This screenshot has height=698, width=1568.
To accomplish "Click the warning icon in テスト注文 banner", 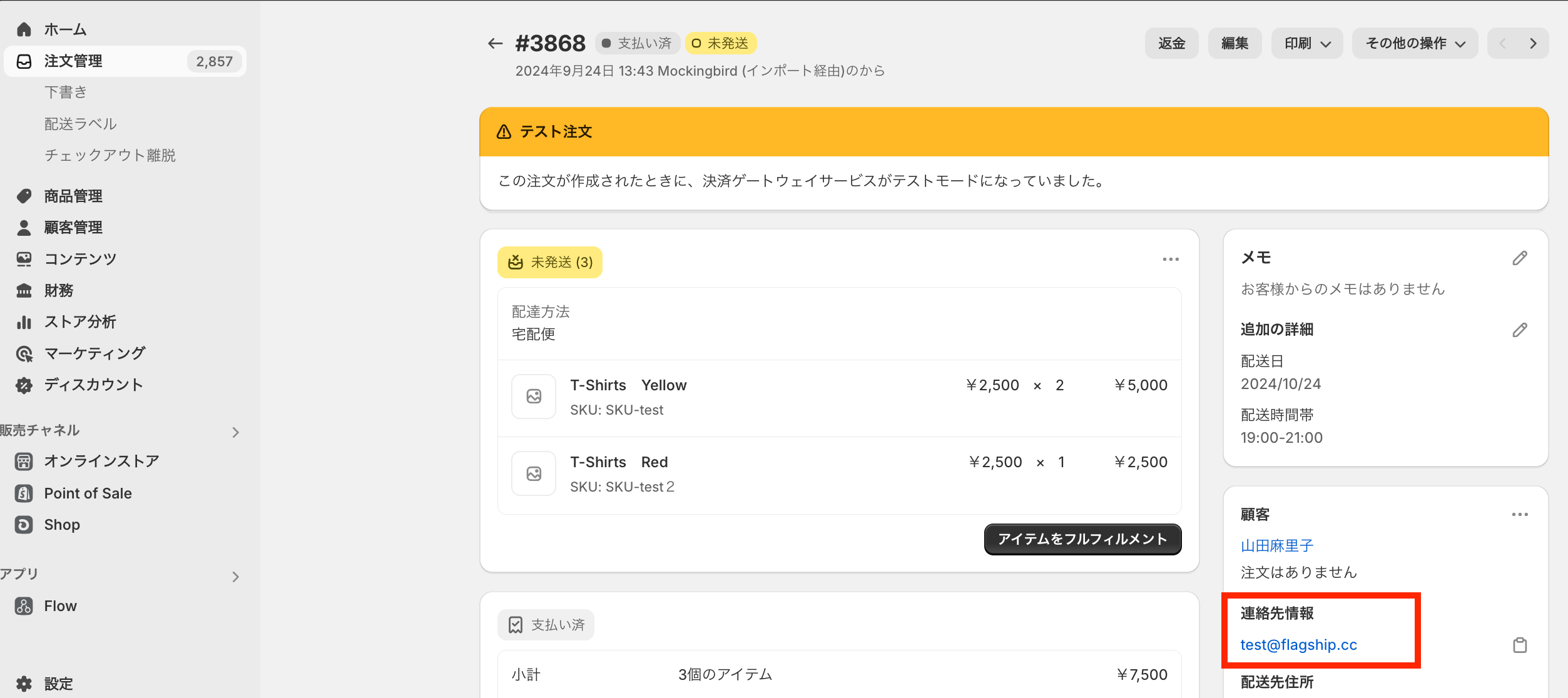I will 504,132.
